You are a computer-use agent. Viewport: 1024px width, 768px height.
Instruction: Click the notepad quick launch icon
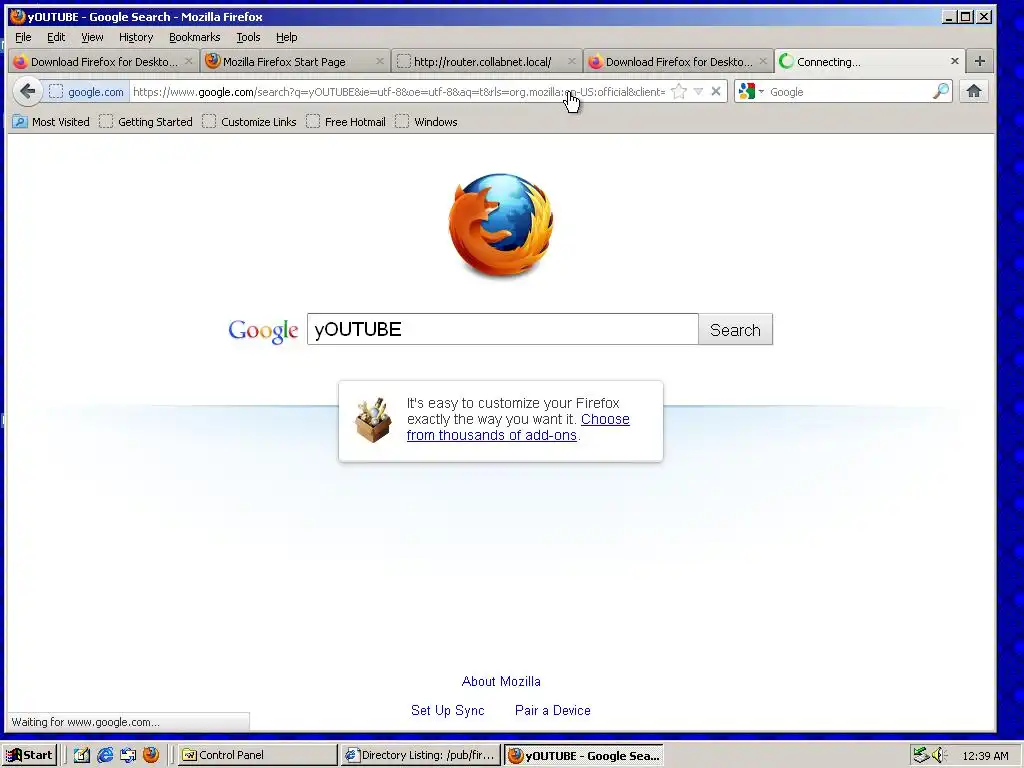click(x=82, y=755)
